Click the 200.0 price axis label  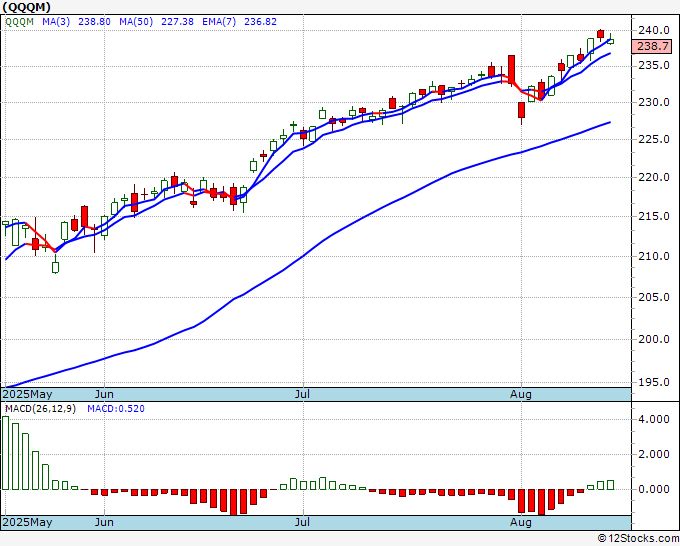pyautogui.click(x=654, y=340)
